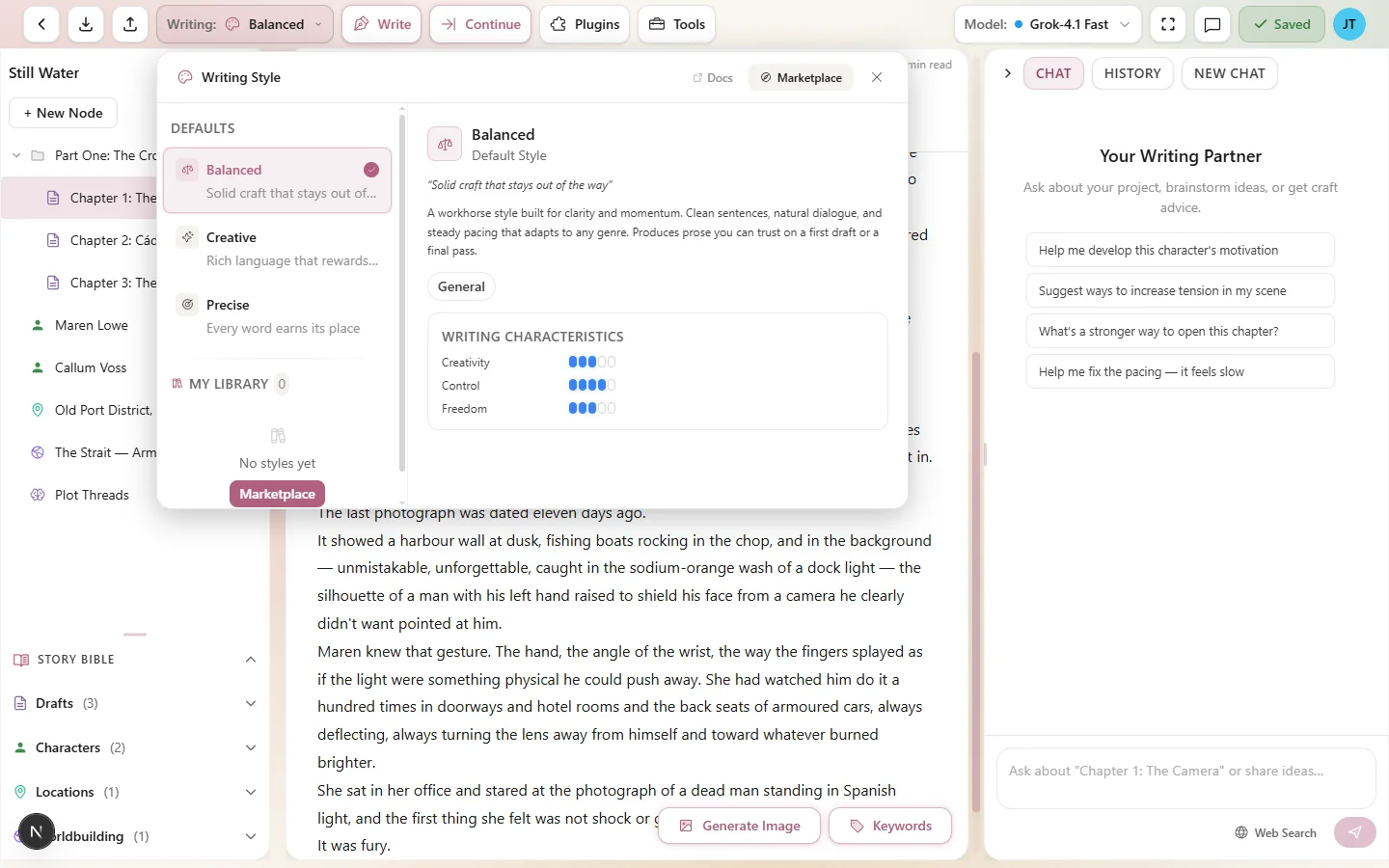Image resolution: width=1389 pixels, height=868 pixels.
Task: Send a message with the paper plane icon
Action: coord(1354,832)
